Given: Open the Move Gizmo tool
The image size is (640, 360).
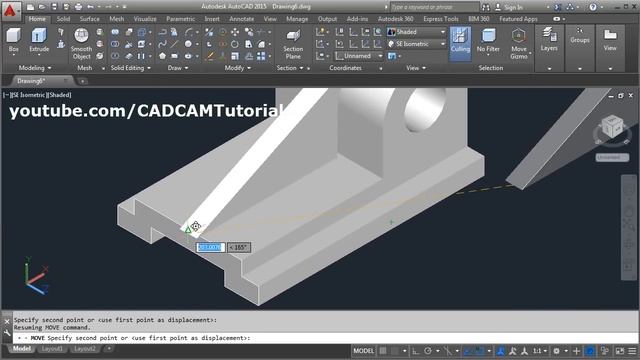Looking at the screenshot, I should click(519, 44).
